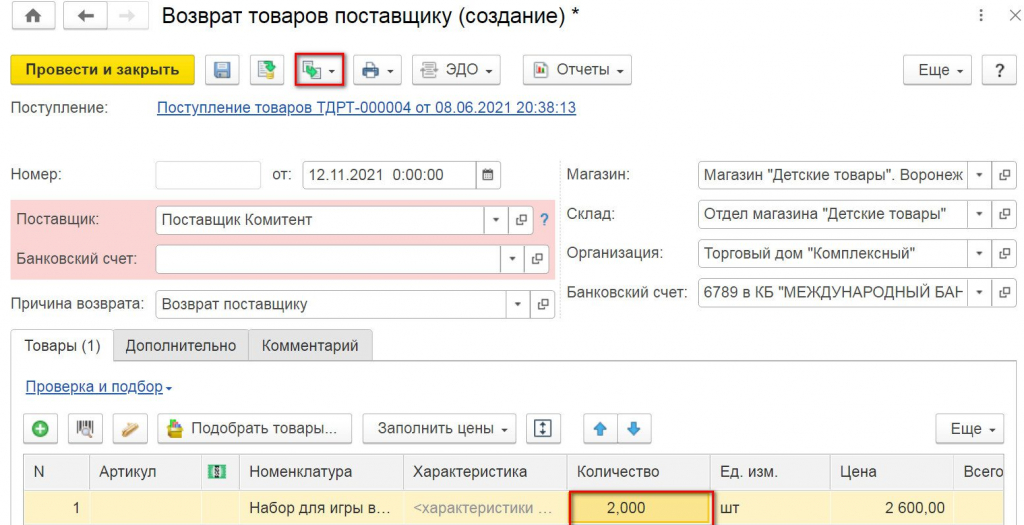Open the Магазин record icon
1024x525 pixels.
pos(1004,175)
